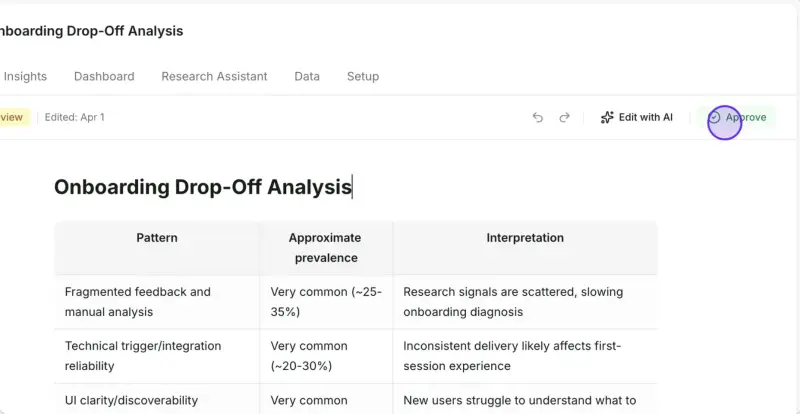The width and height of the screenshot is (800, 414).
Task: Click the Fragmented feedback and manual analysis cell
Action: [x=157, y=302]
